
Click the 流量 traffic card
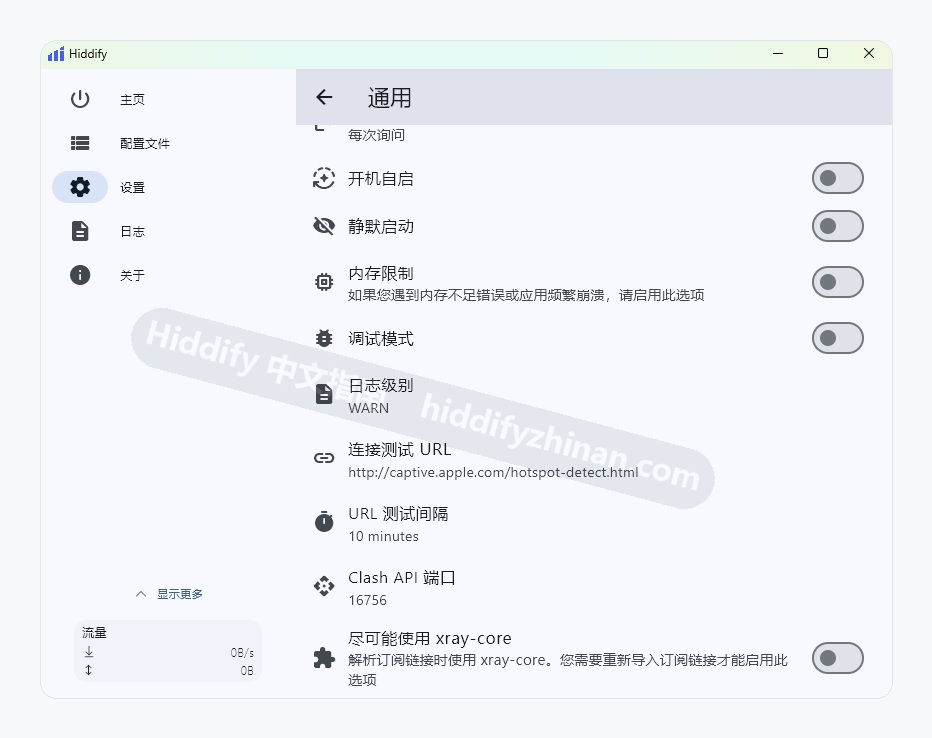point(168,651)
